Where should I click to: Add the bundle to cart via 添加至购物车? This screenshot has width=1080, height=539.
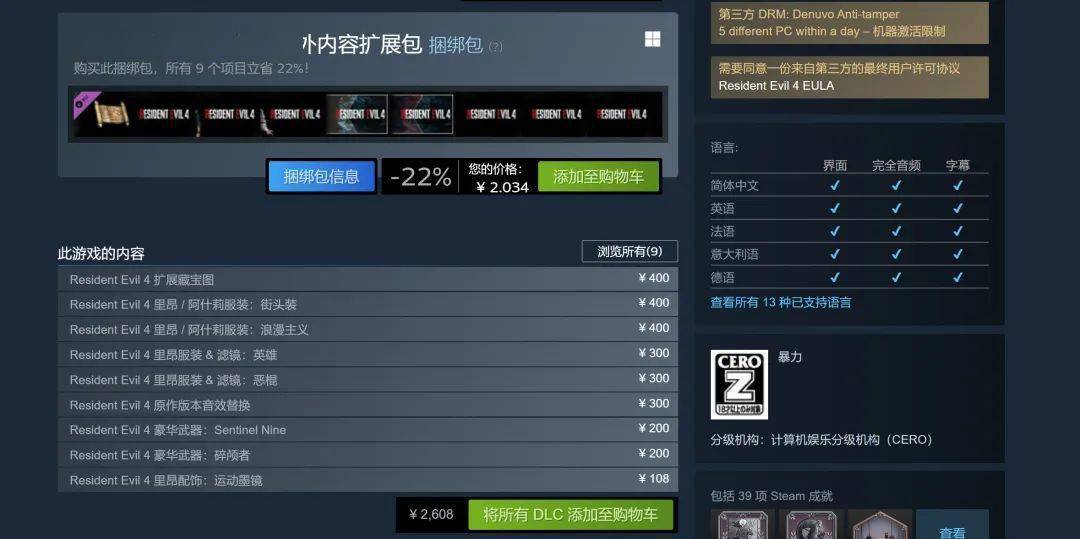[598, 177]
